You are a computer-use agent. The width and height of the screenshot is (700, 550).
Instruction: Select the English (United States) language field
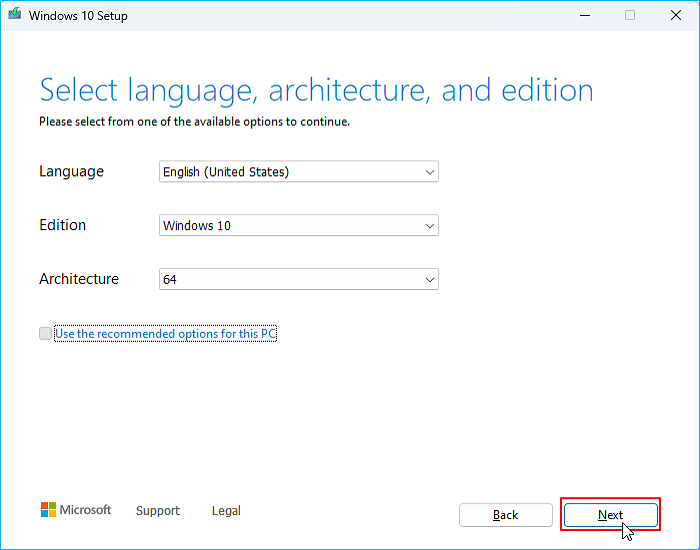coord(290,172)
